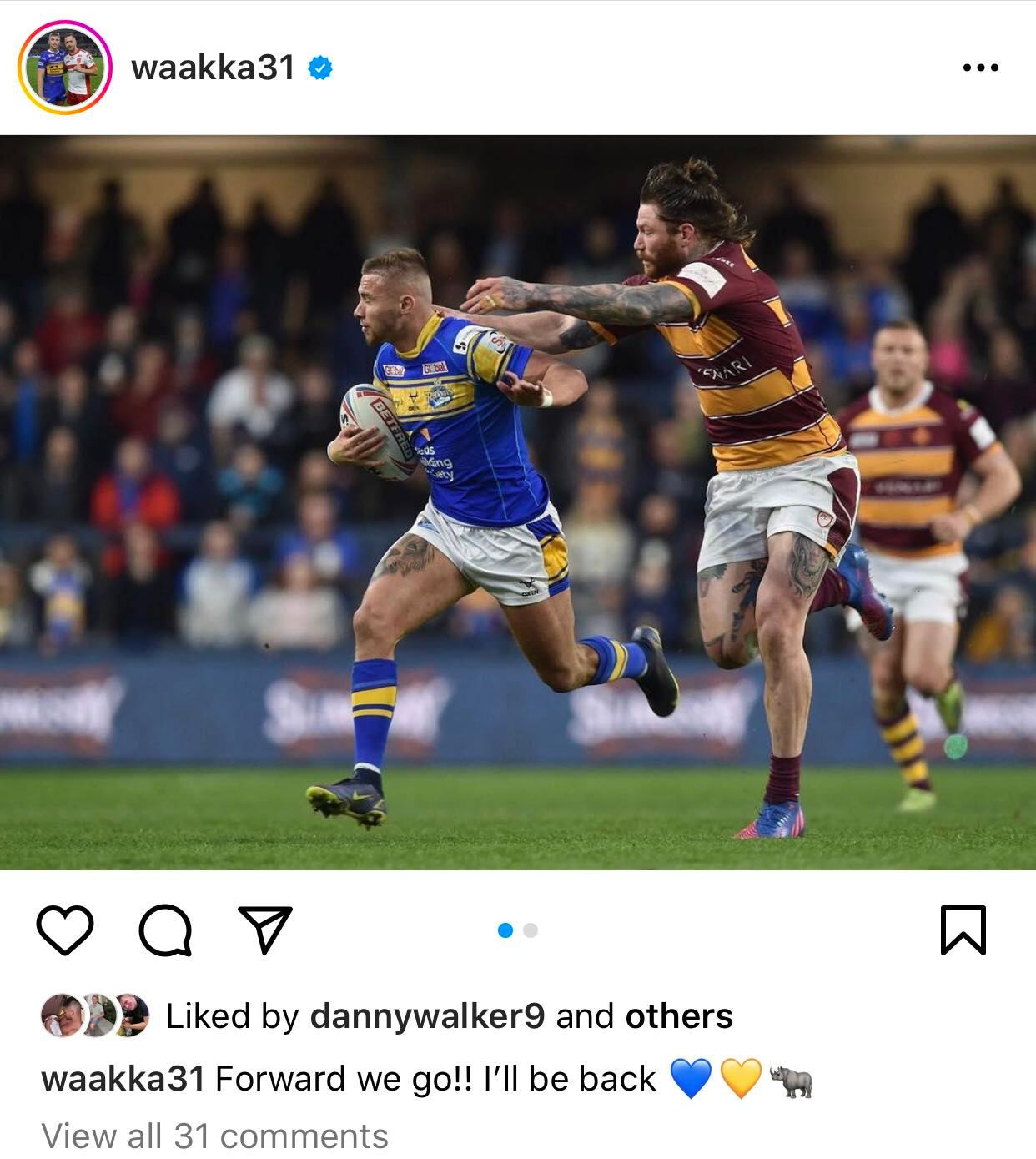Click the yellow heart emoji in caption
Image resolution: width=1036 pixels, height=1159 pixels.
pyautogui.click(x=741, y=1079)
